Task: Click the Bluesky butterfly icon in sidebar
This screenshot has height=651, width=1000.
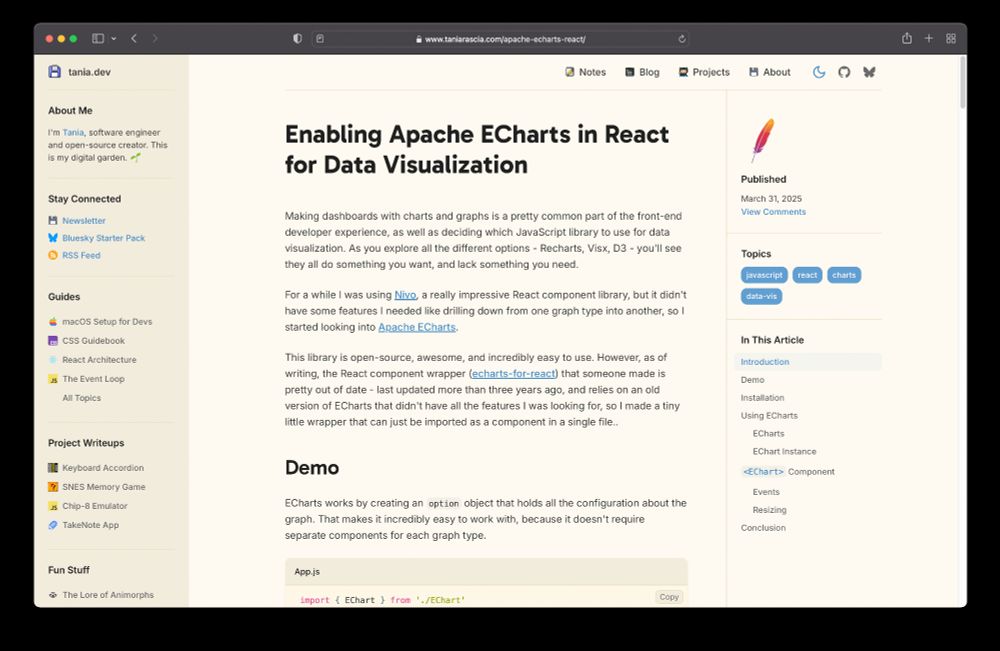Action: (53, 238)
